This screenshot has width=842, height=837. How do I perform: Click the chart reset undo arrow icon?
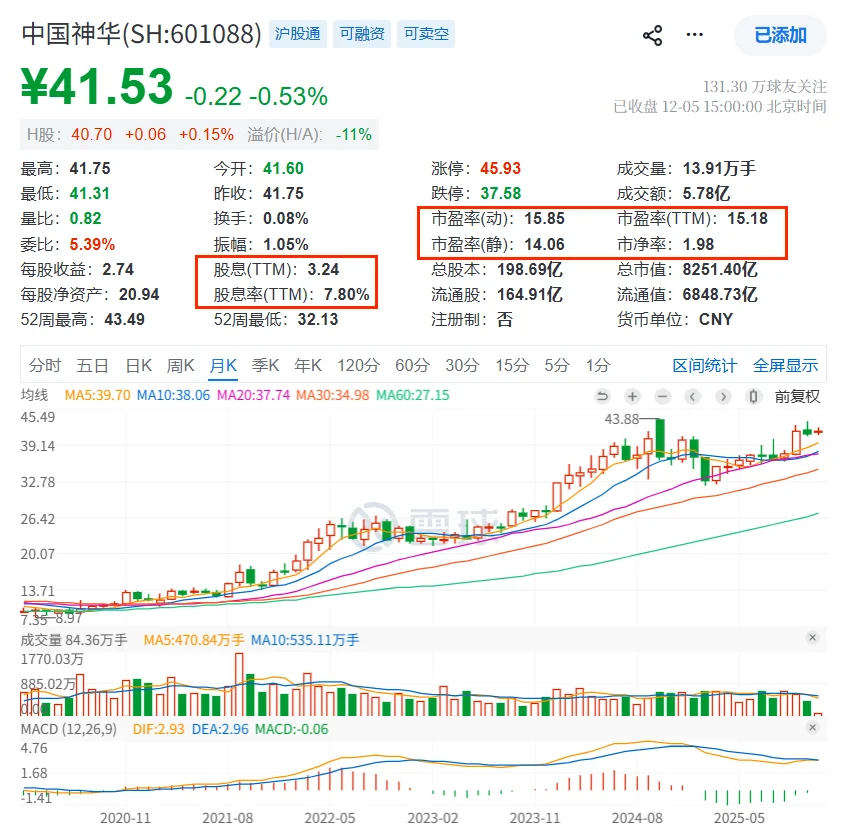603,397
